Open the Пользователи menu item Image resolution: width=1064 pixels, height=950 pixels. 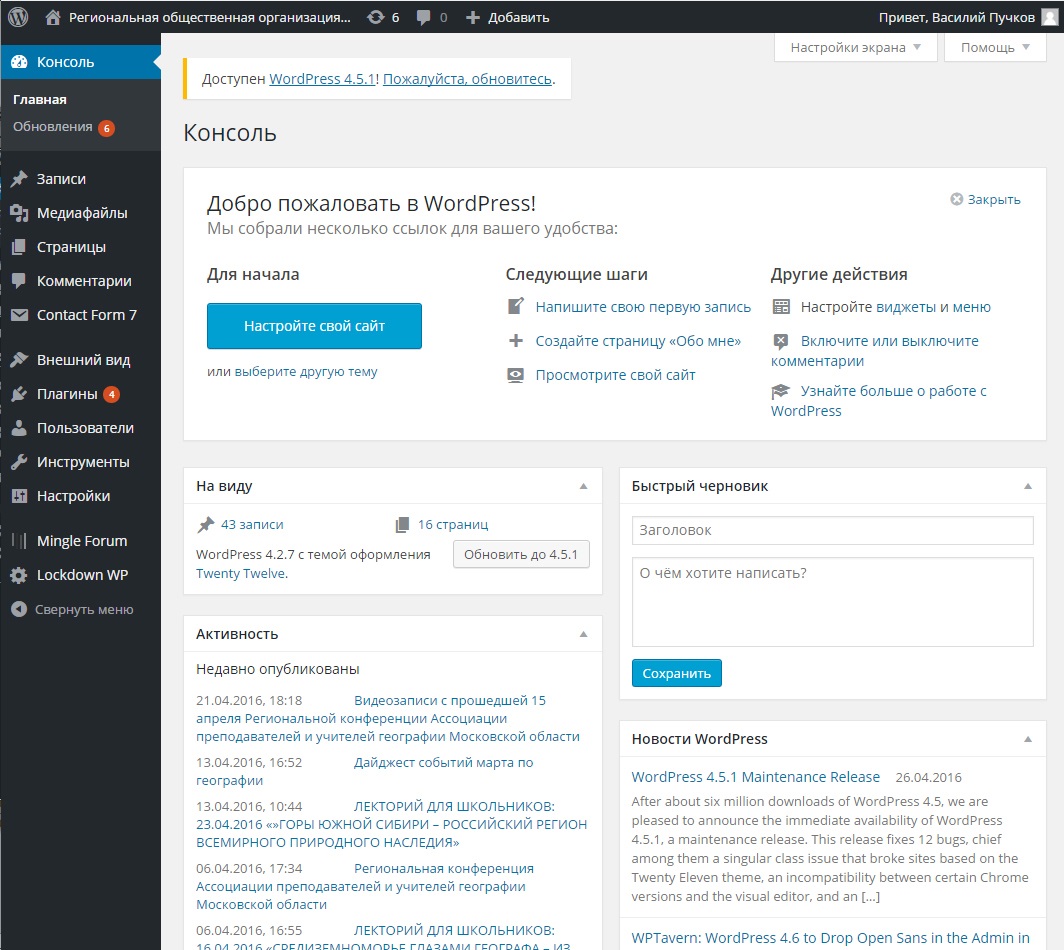pos(85,428)
